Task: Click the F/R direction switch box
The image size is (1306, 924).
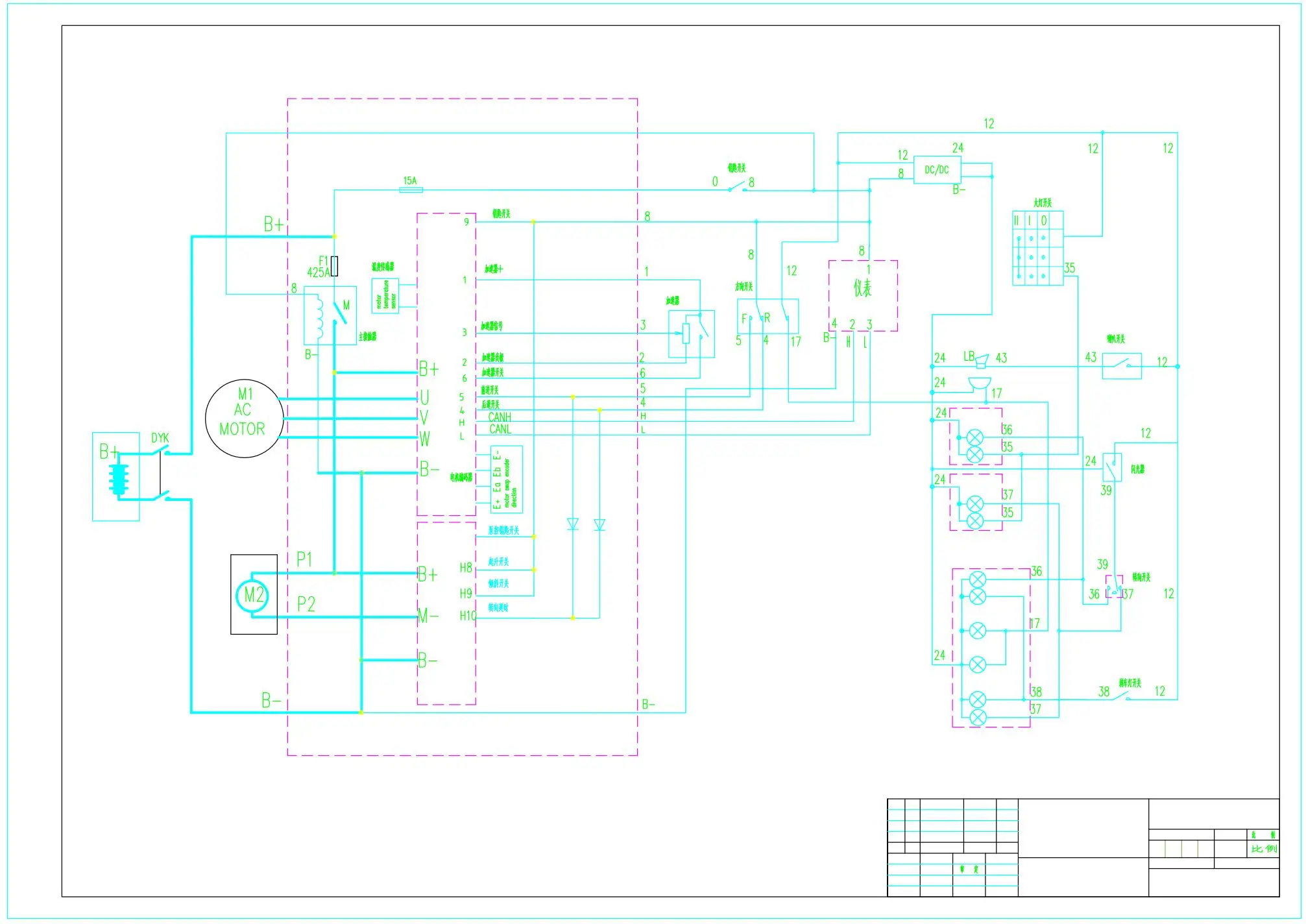Action: tap(768, 317)
